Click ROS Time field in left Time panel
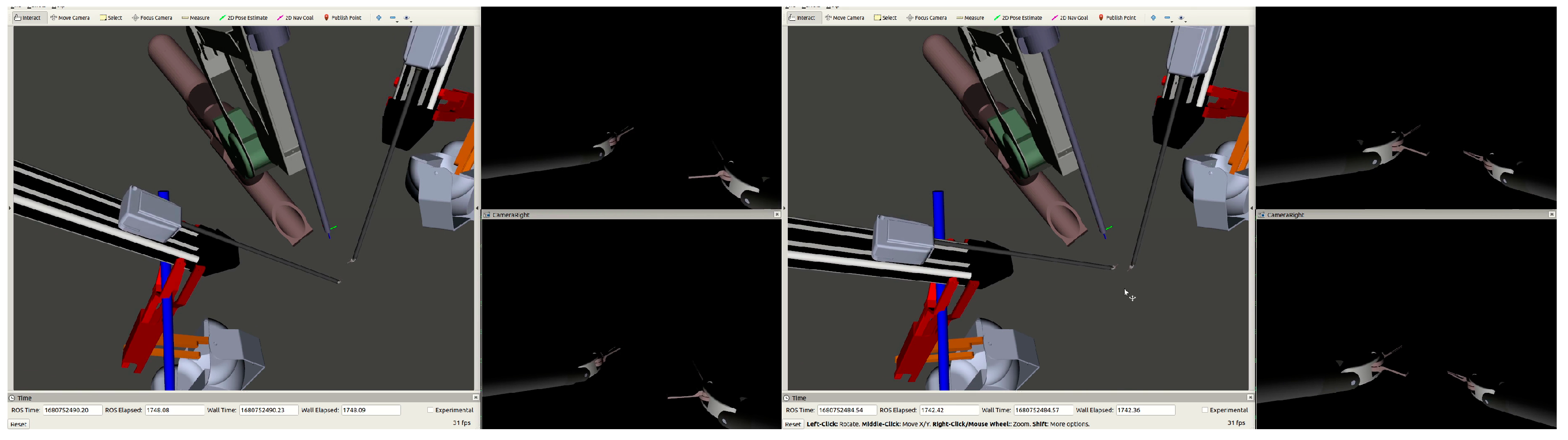Image resolution: width=1568 pixels, height=440 pixels. pos(72,410)
